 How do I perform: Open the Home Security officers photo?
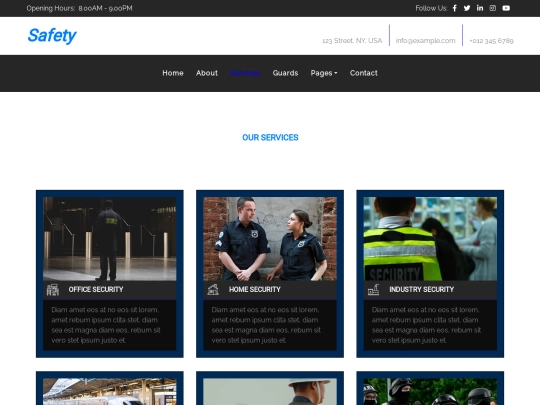[x=270, y=239]
